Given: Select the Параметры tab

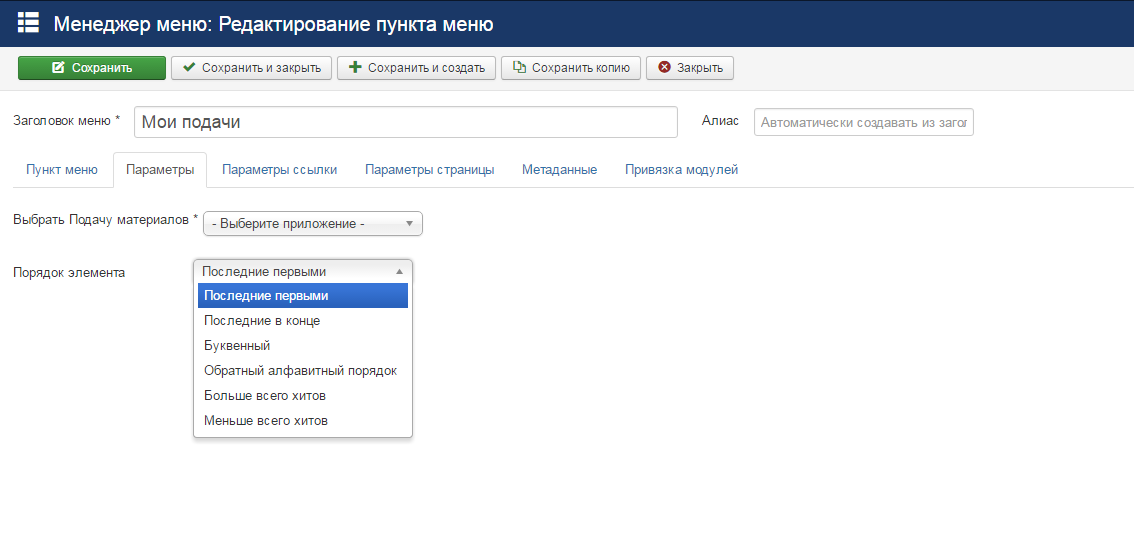Looking at the screenshot, I should click(x=160, y=170).
